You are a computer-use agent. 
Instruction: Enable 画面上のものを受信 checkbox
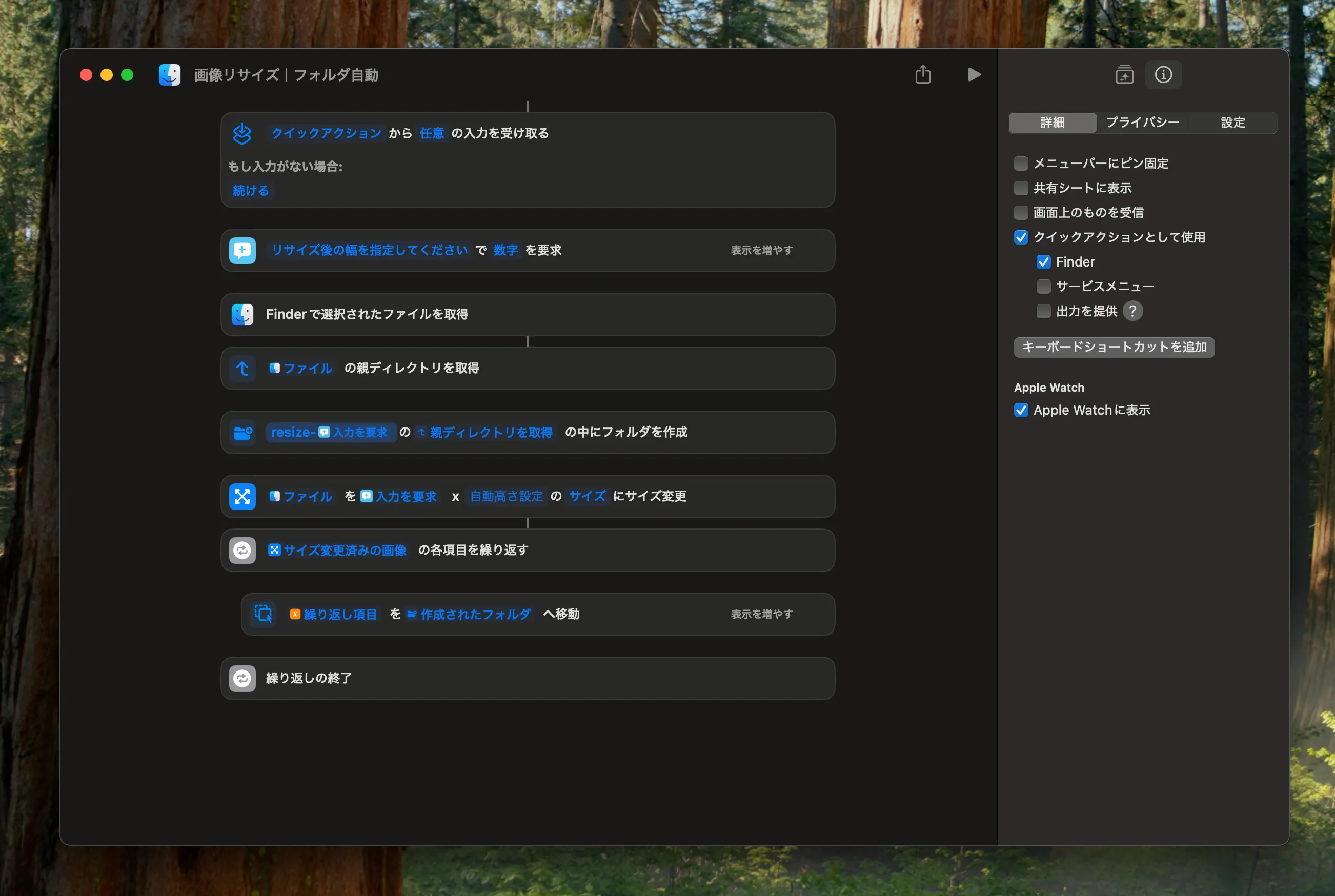coord(1021,213)
